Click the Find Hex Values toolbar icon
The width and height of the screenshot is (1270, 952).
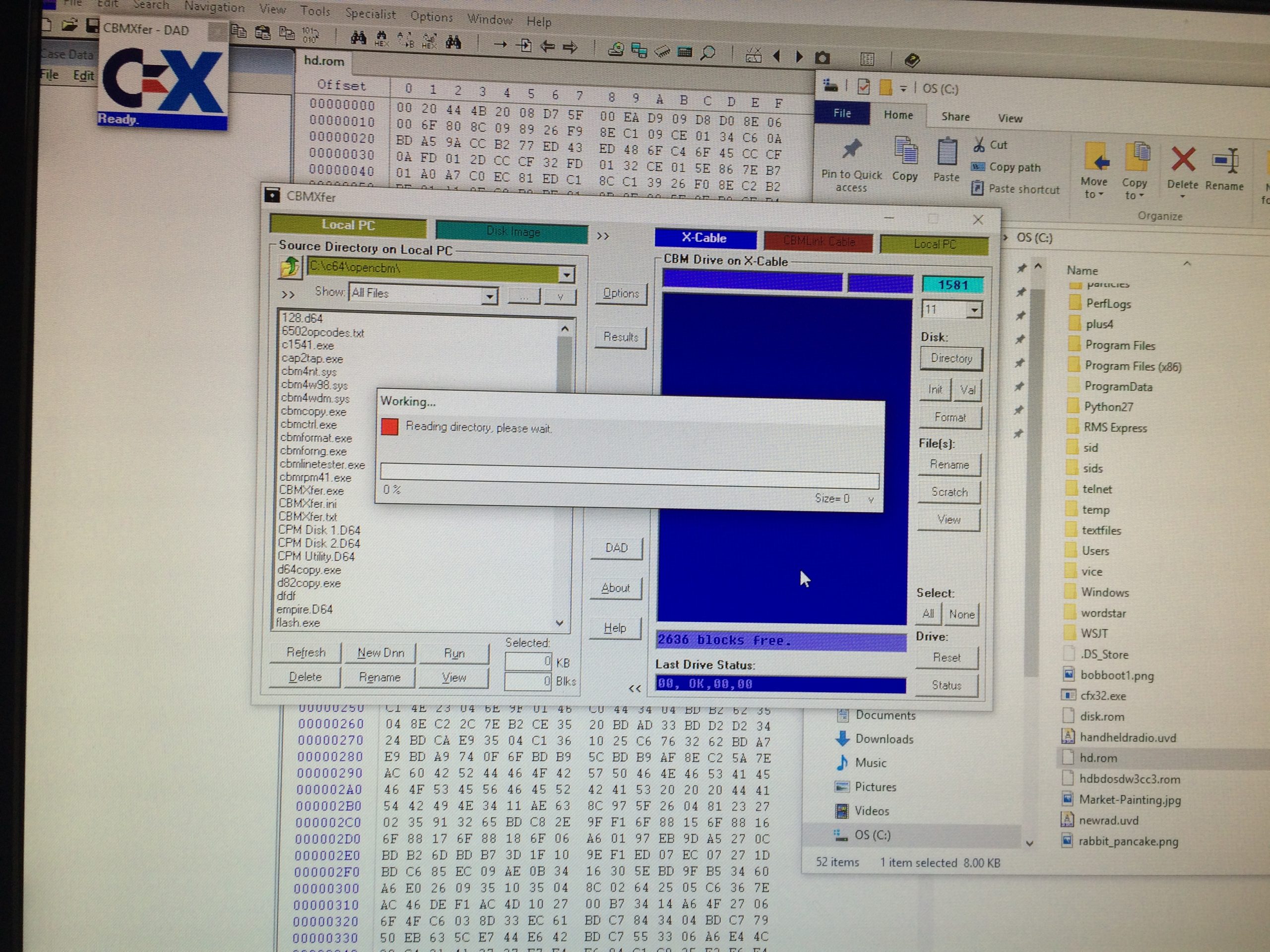coord(381,39)
